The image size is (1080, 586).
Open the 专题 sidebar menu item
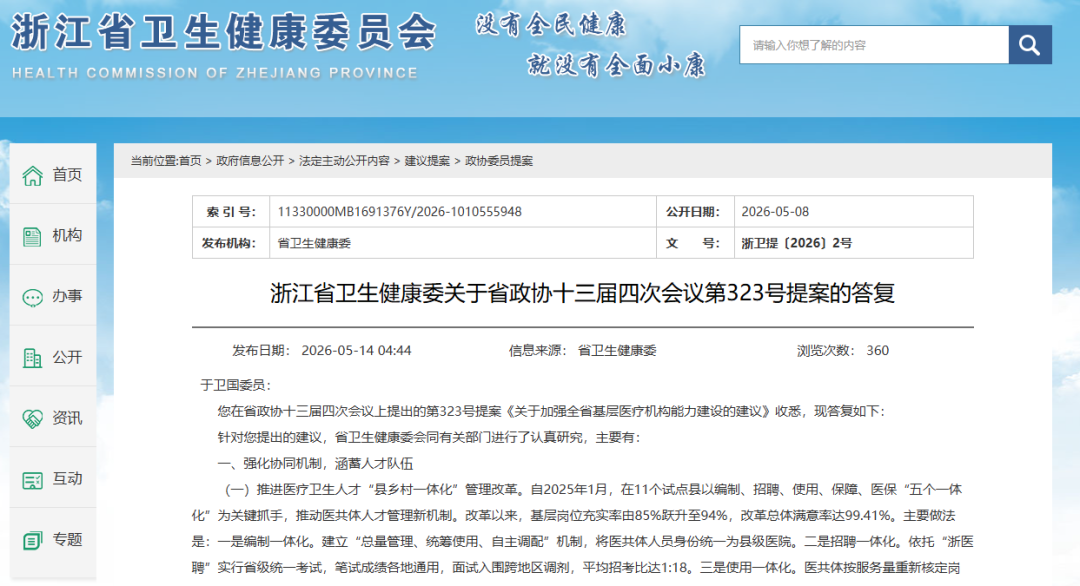53,539
